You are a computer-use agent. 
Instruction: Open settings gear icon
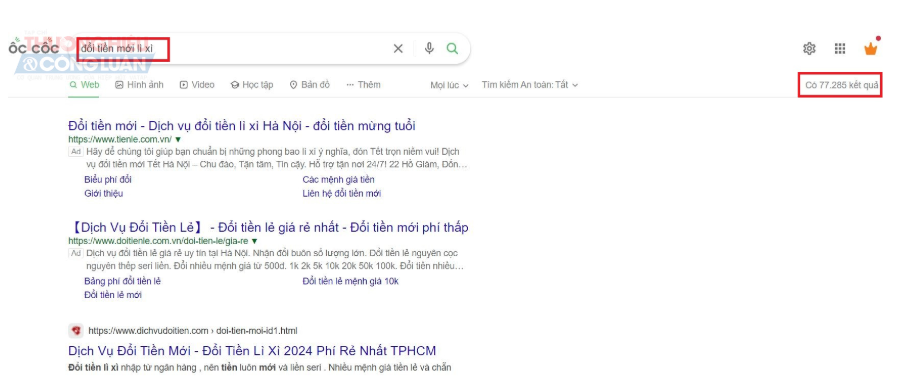809,49
